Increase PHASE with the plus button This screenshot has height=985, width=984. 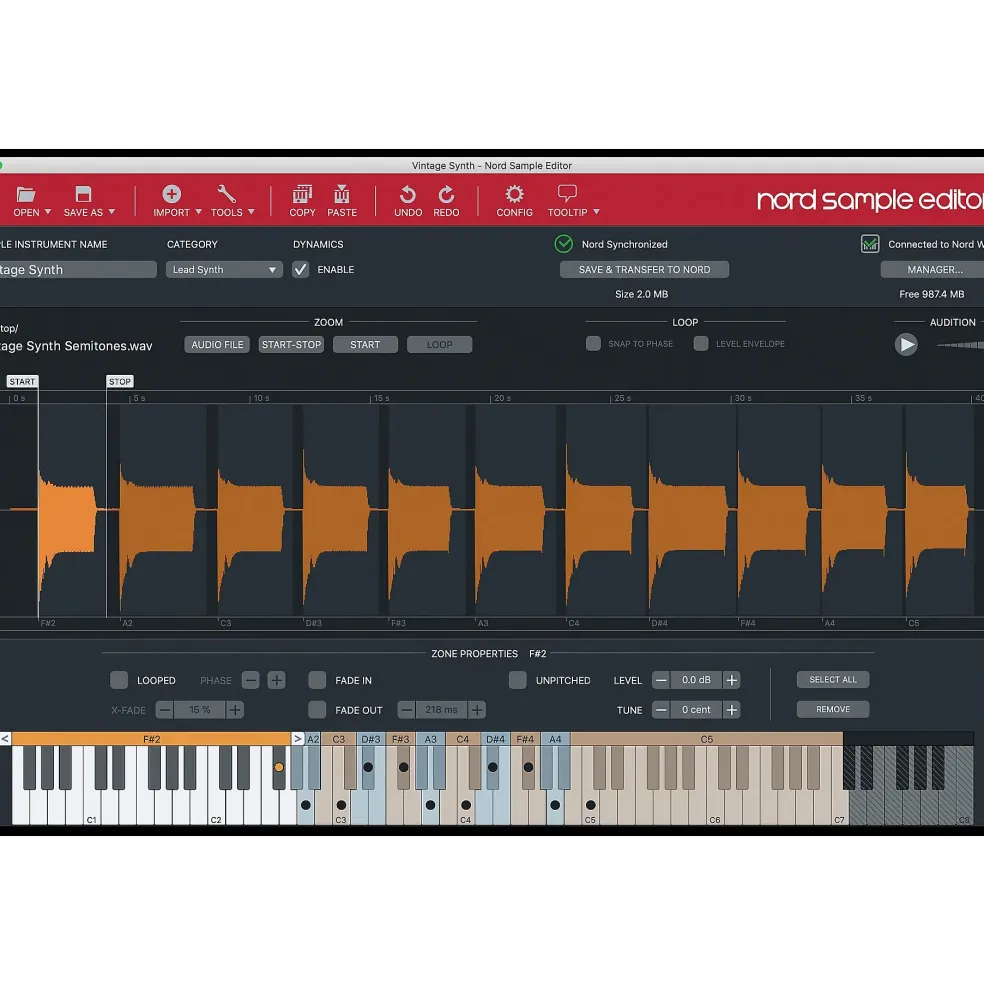276,680
